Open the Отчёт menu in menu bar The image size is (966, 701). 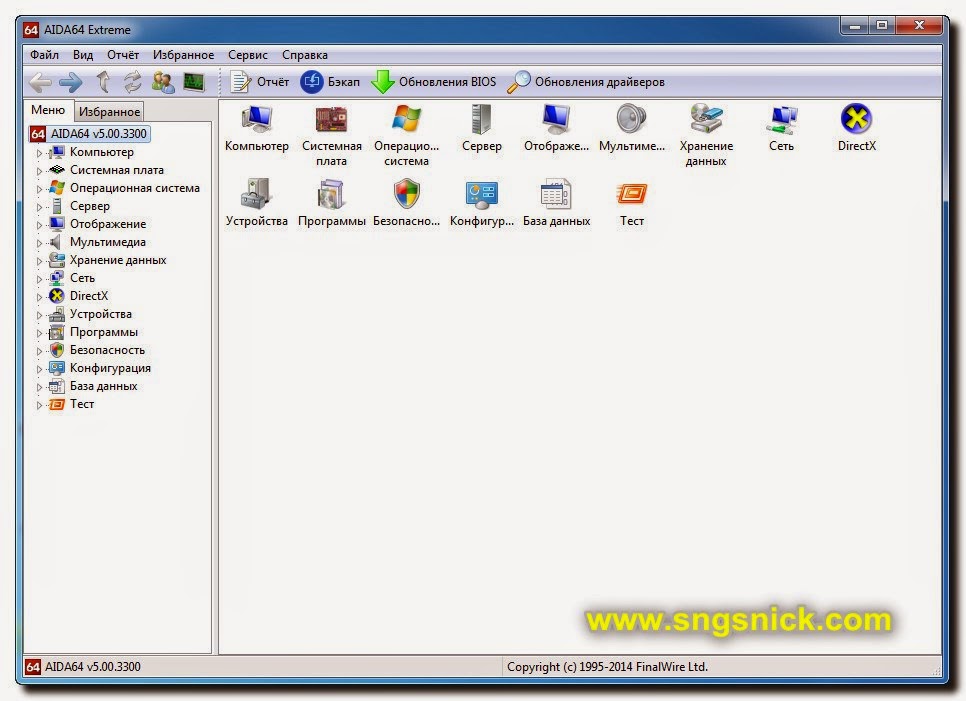click(123, 55)
